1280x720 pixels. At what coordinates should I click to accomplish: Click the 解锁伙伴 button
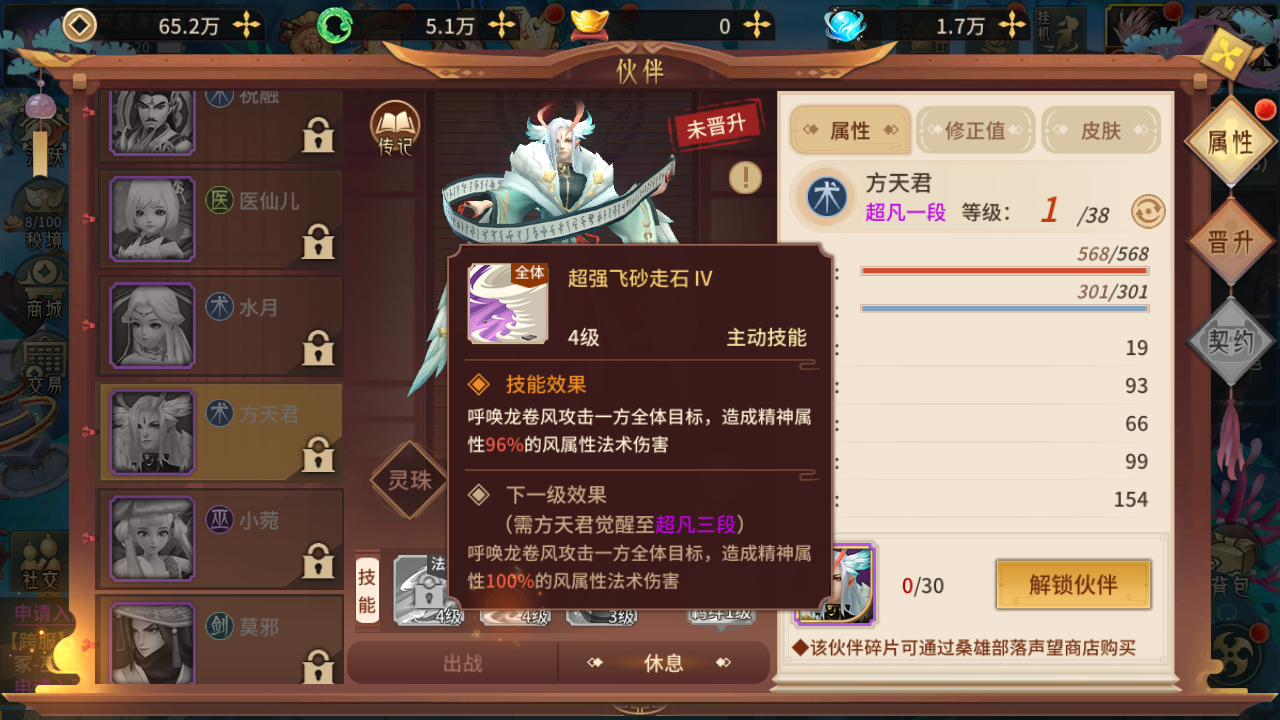tap(1073, 585)
